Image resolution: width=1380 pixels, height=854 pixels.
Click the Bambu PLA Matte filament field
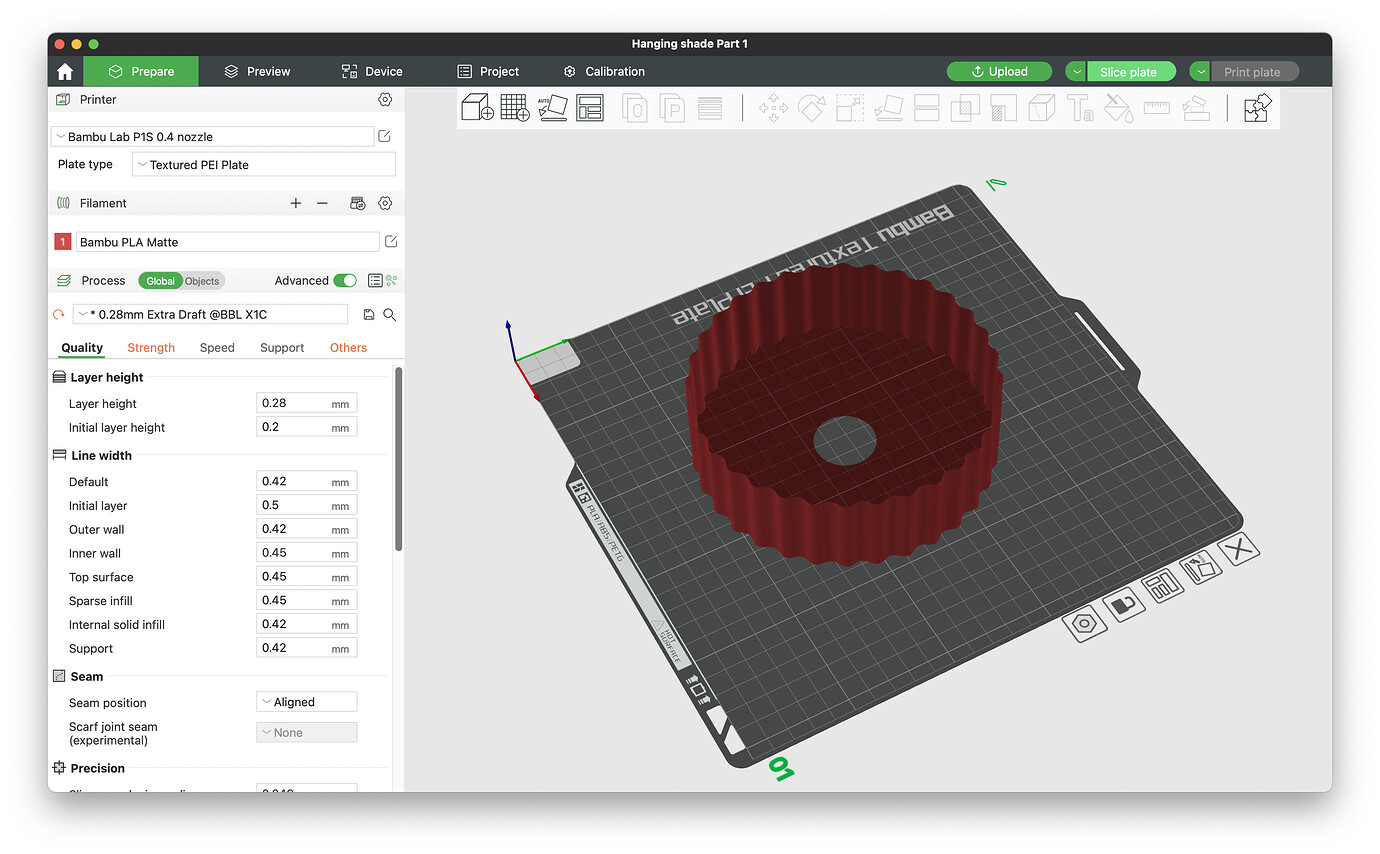(x=228, y=242)
